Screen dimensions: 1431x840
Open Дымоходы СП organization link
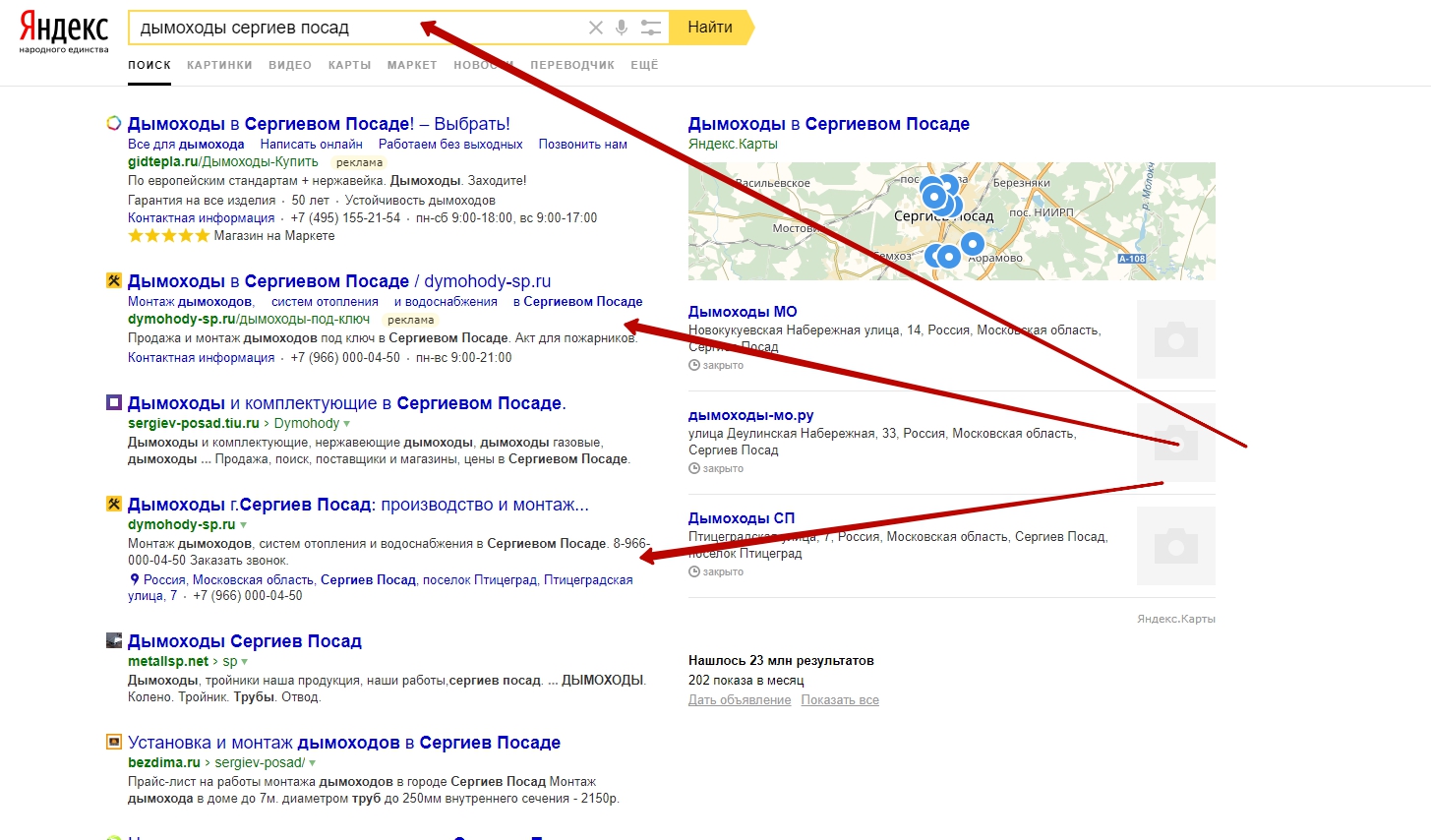point(742,518)
